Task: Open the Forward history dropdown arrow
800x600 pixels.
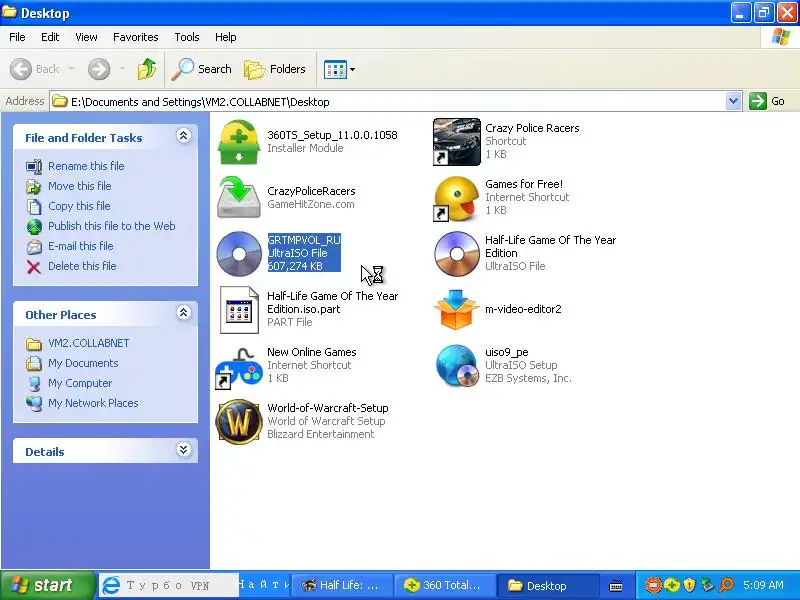Action: (122, 69)
